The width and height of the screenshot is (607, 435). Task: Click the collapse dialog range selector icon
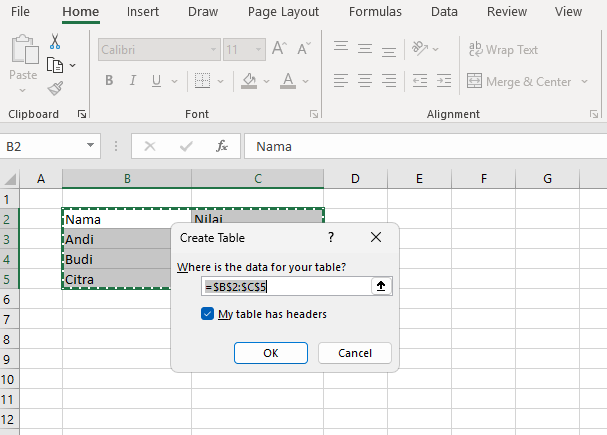click(381, 287)
